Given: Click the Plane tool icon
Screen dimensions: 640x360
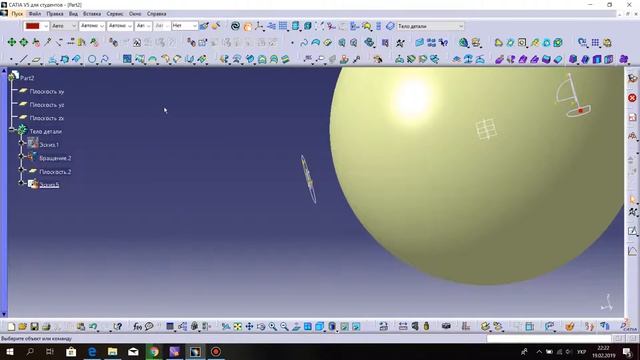Looking at the screenshot, I should [36, 60].
